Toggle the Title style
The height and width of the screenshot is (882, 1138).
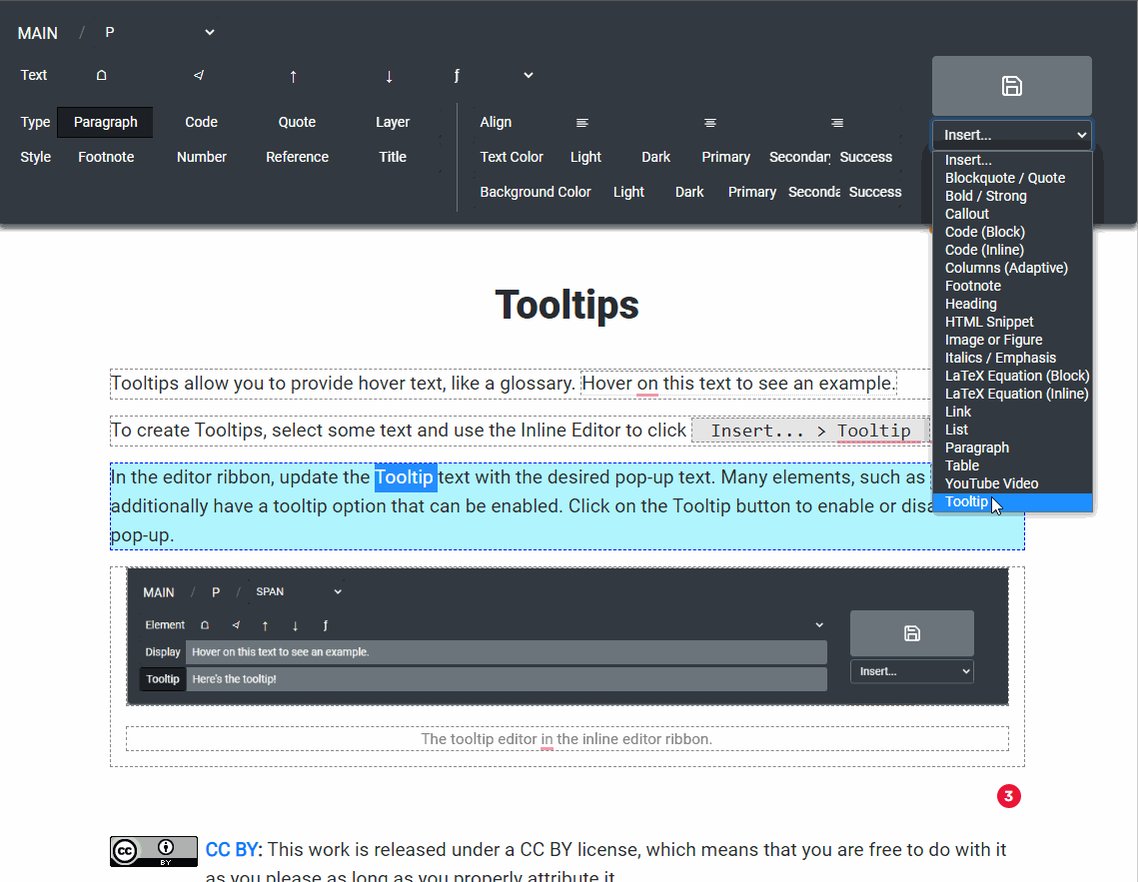393,157
